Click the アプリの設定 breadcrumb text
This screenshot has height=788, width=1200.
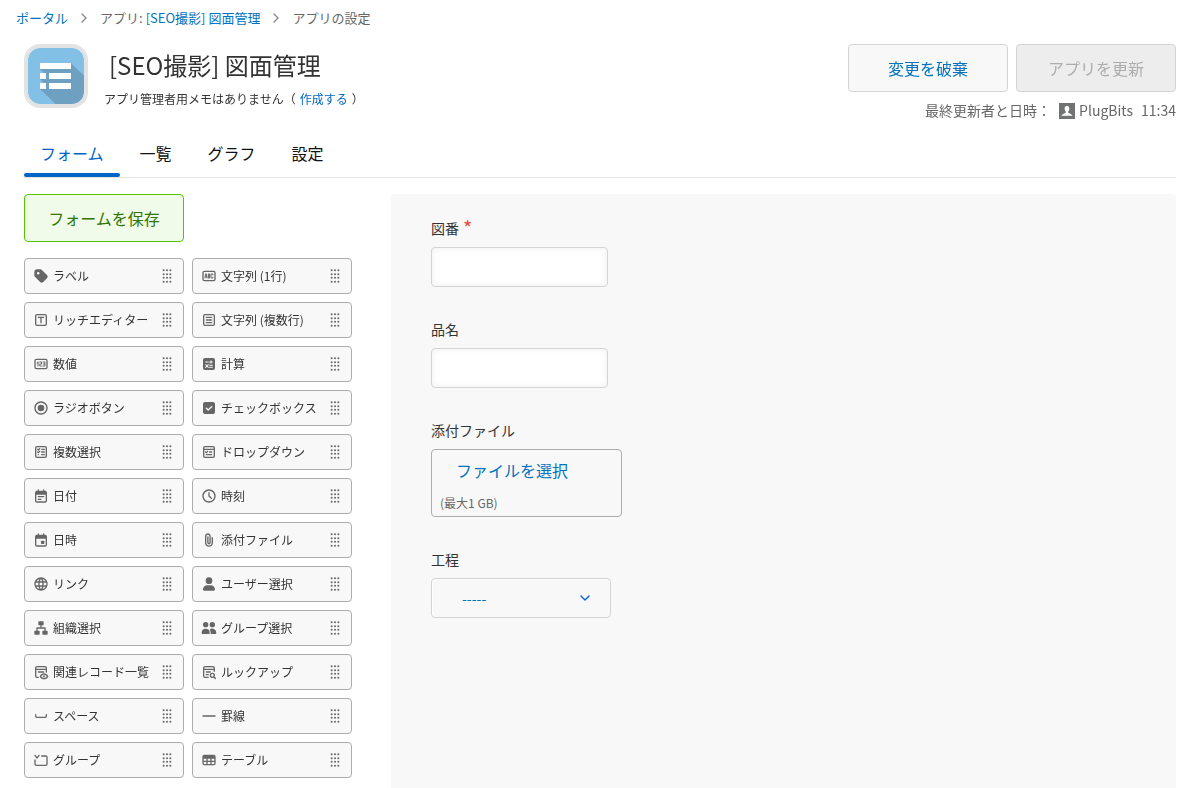click(x=331, y=18)
